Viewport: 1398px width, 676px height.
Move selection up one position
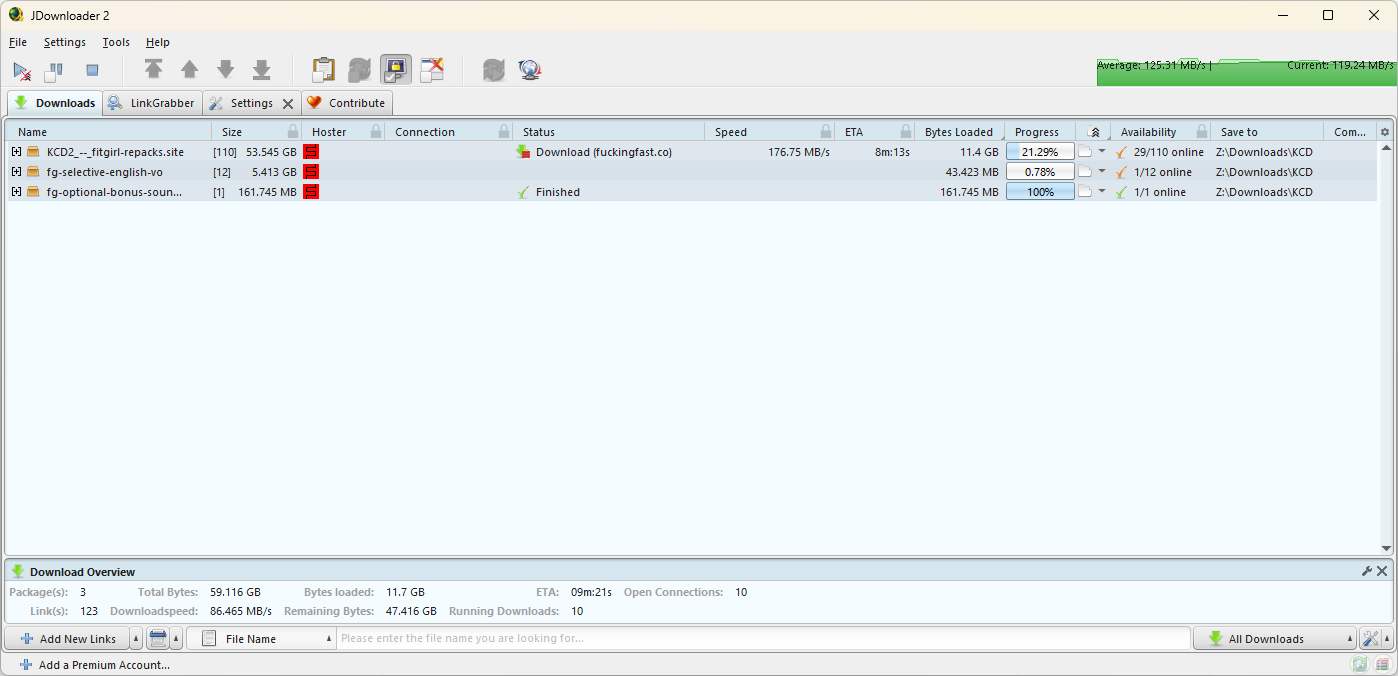(x=189, y=69)
